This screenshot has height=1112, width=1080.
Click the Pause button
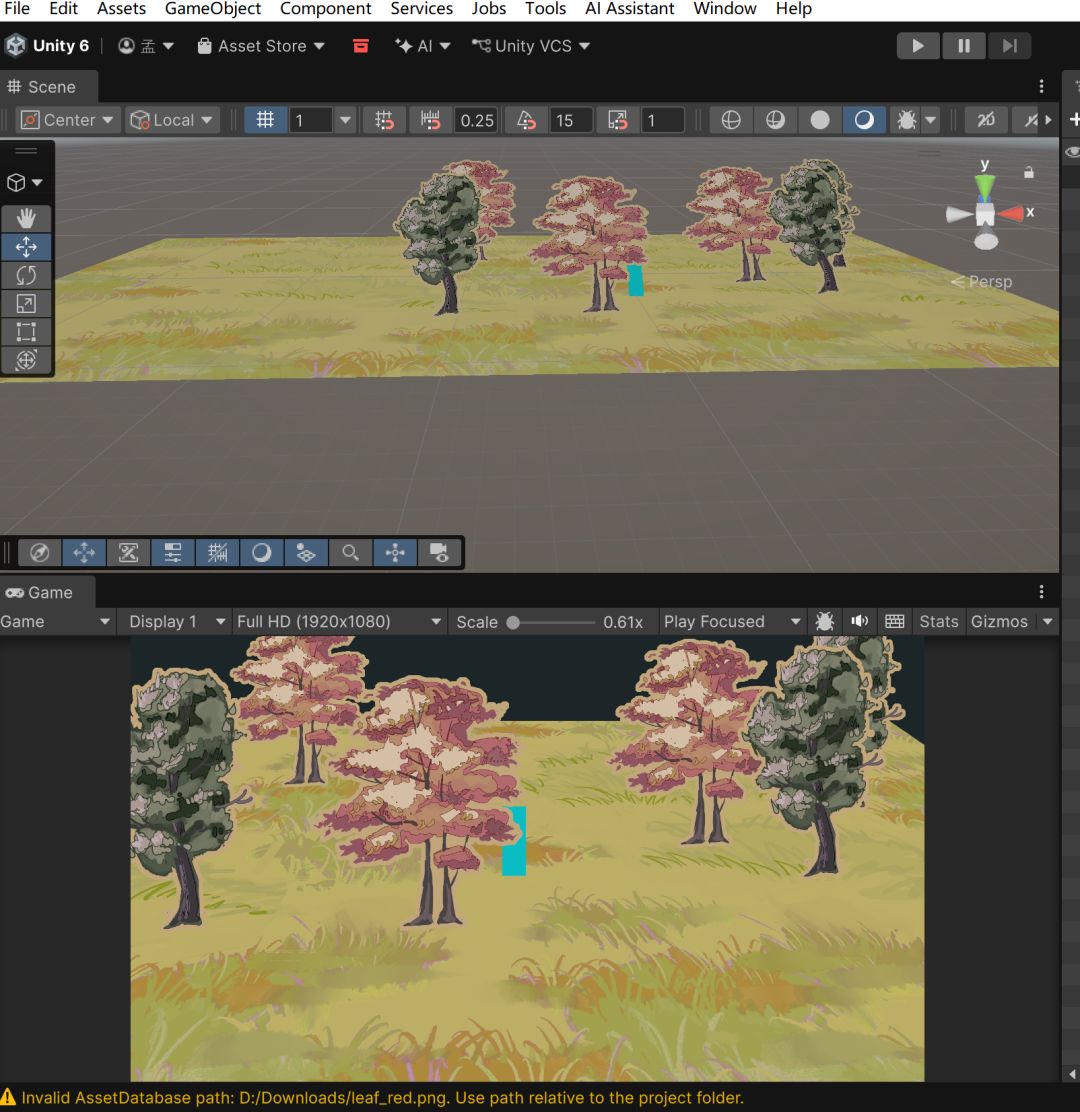point(964,46)
